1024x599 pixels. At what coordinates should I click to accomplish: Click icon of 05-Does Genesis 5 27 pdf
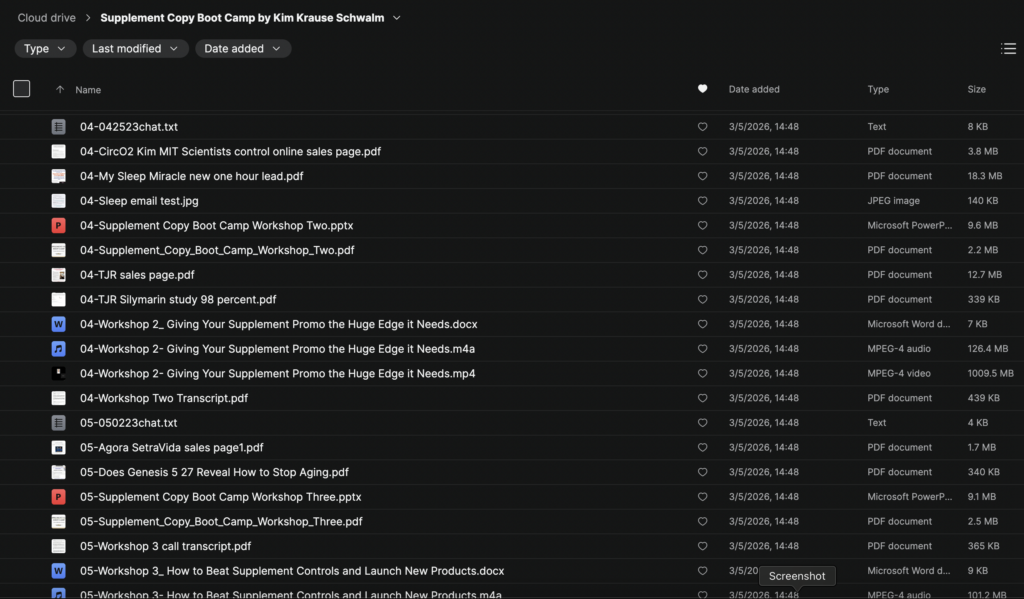tap(58, 472)
